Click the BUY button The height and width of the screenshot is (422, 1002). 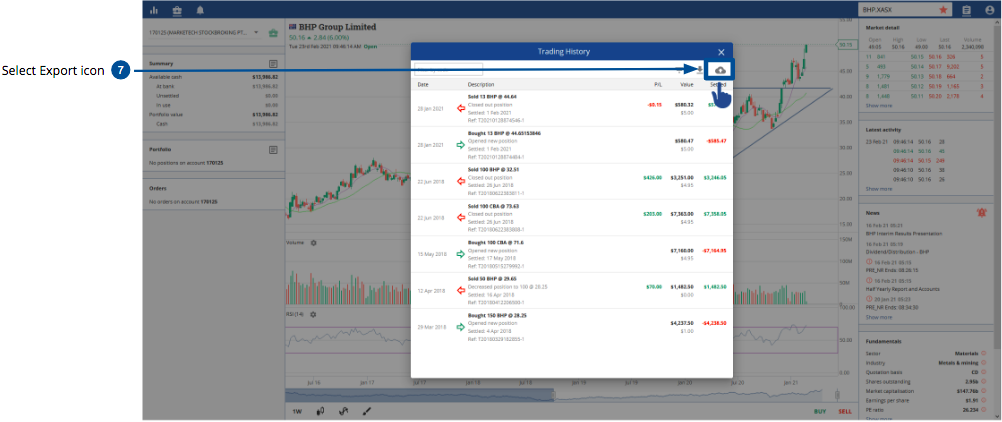click(821, 412)
